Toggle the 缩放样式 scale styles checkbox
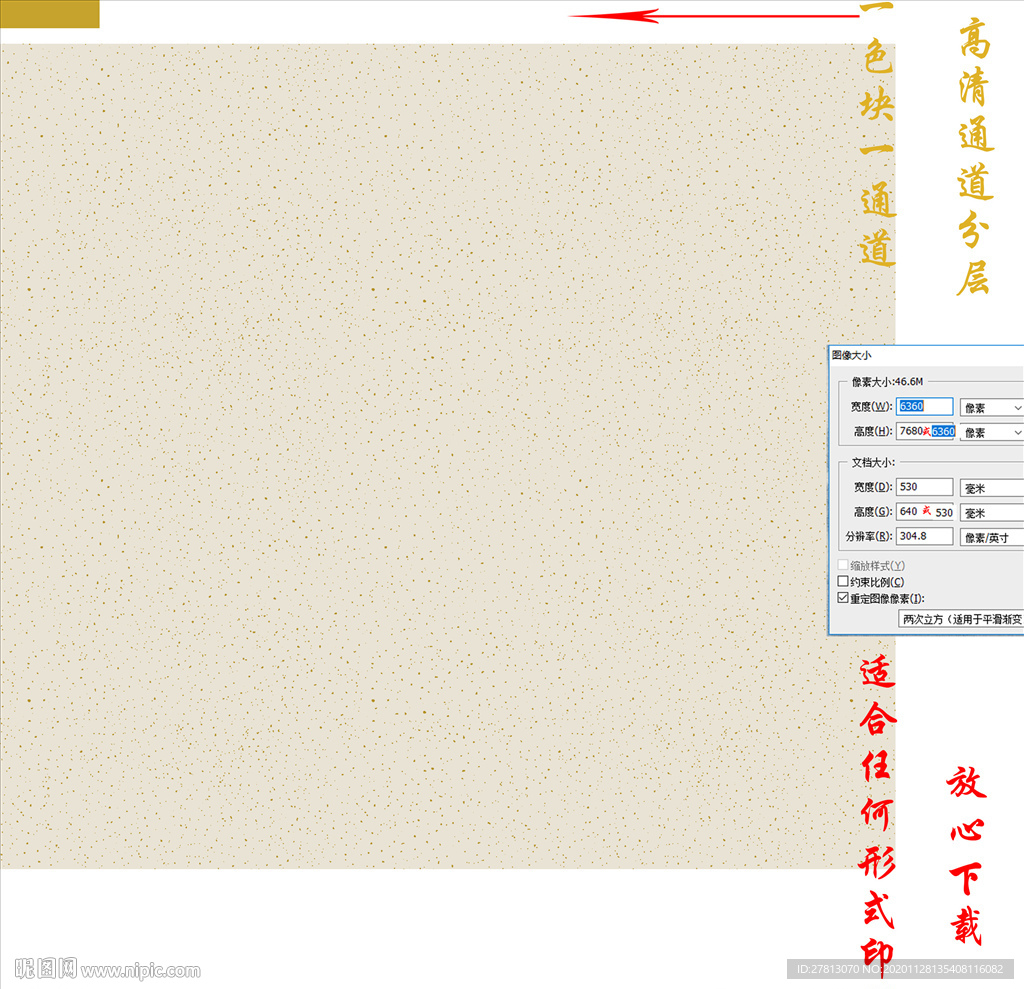The width and height of the screenshot is (1024, 989). 843,565
